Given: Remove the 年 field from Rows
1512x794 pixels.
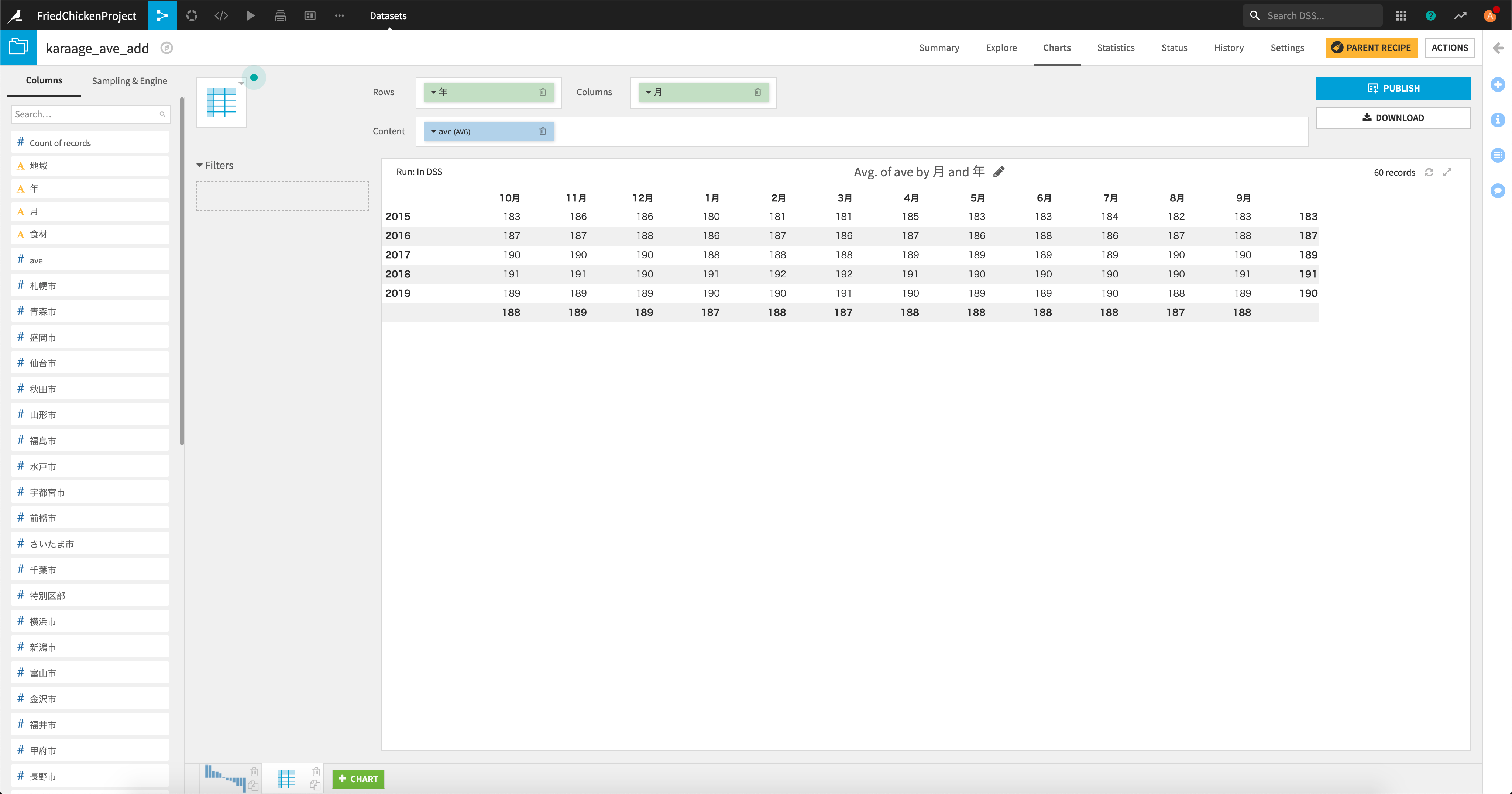Looking at the screenshot, I should click(542, 92).
